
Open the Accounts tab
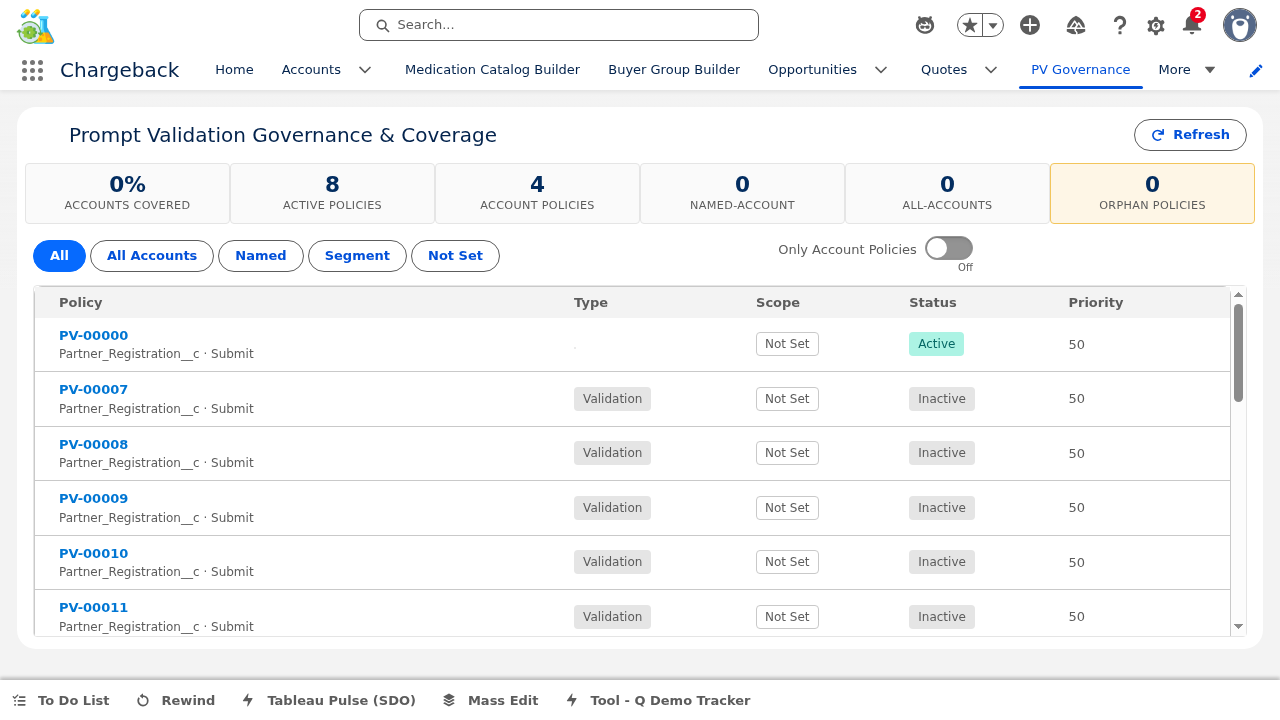[x=311, y=70]
